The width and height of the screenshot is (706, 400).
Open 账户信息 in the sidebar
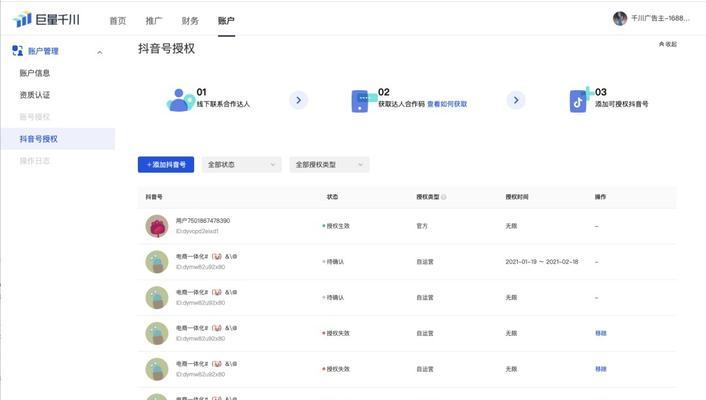[35, 73]
